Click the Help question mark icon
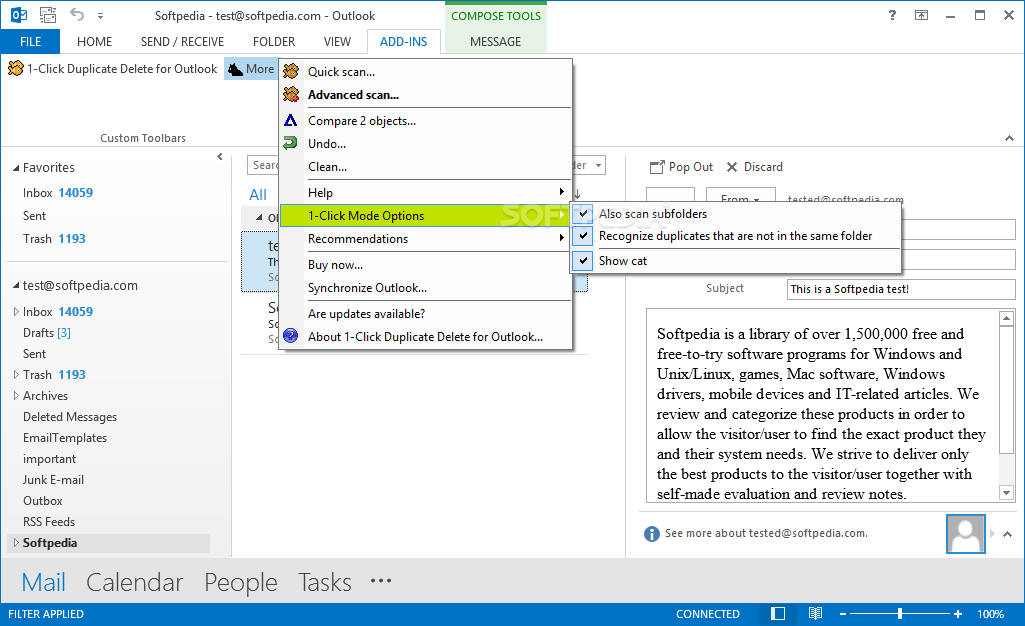The height and width of the screenshot is (626, 1025). pos(892,15)
